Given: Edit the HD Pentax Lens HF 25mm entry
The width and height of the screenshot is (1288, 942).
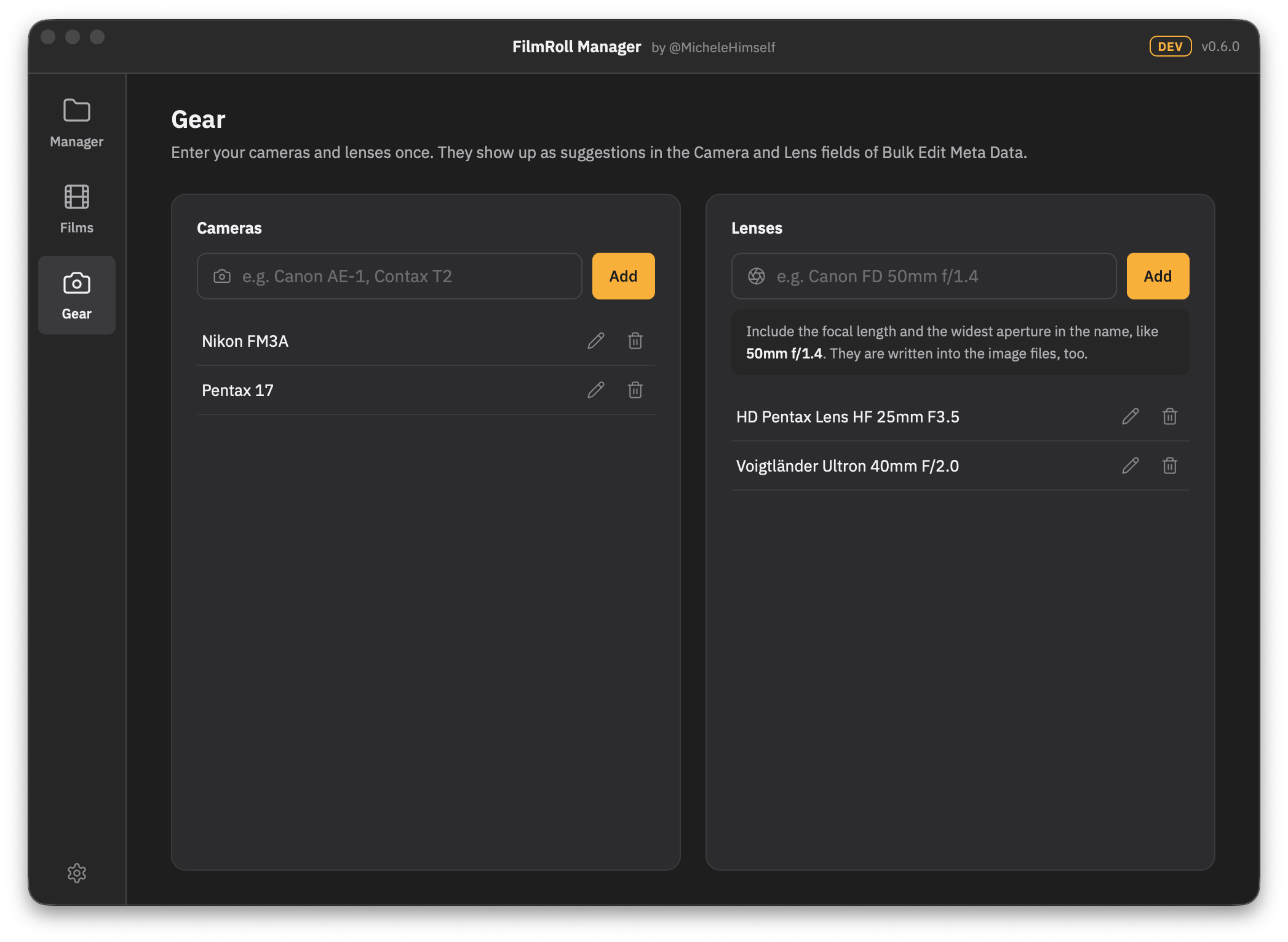Looking at the screenshot, I should [1131, 416].
